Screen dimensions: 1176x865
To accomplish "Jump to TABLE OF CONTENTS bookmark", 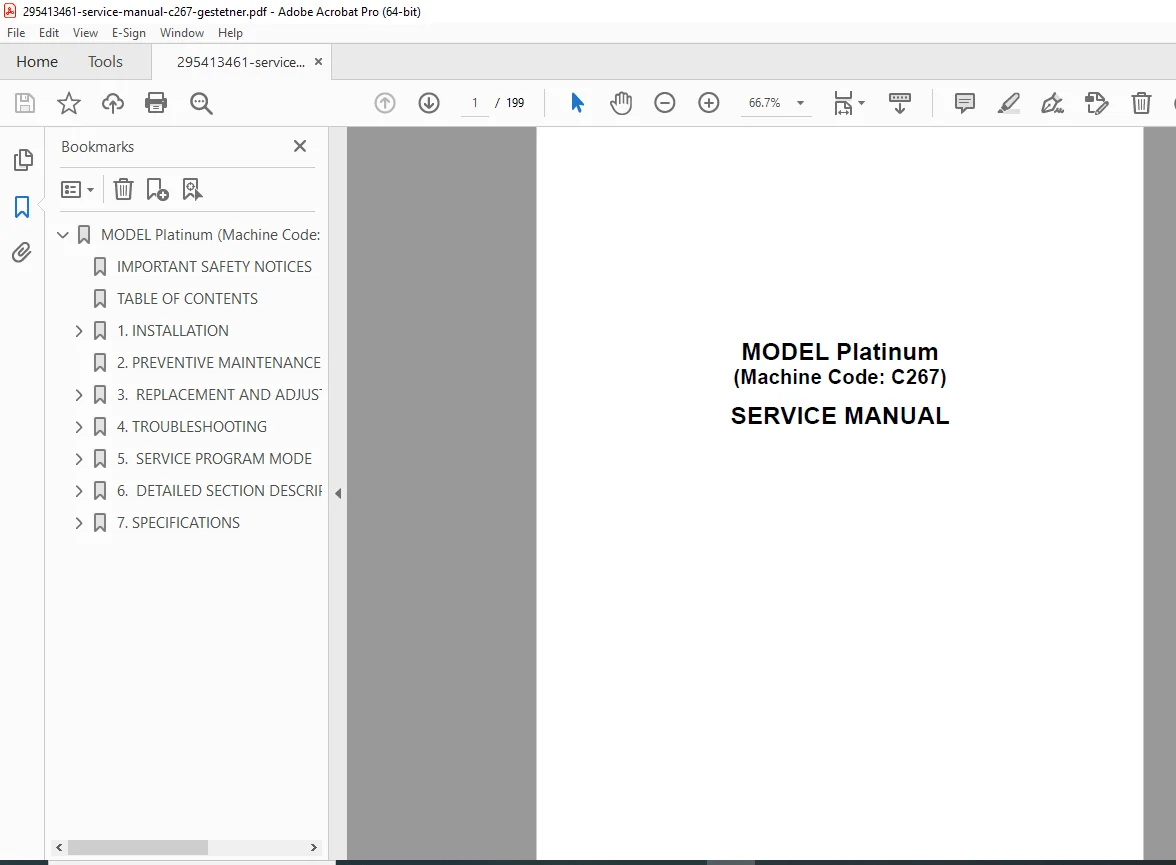I will (187, 299).
